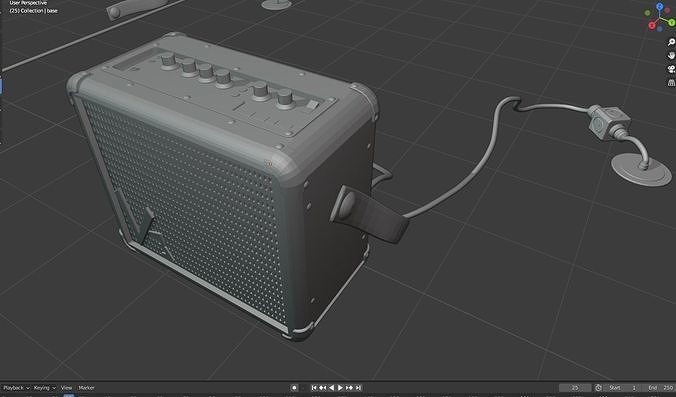
Task: Toggle the preview range clock icon
Action: pos(598,388)
